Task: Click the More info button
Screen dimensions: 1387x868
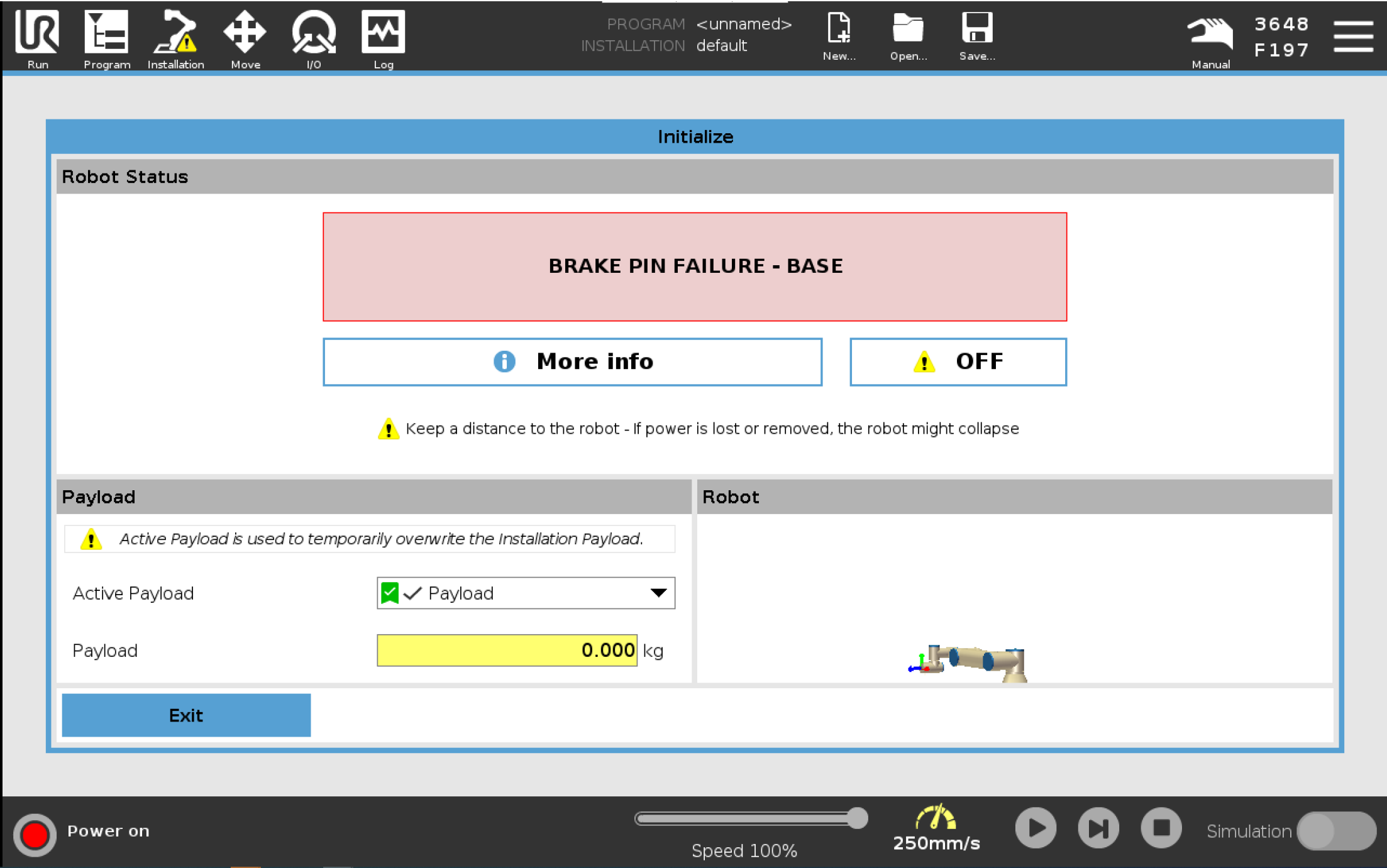Action: pyautogui.click(x=572, y=361)
